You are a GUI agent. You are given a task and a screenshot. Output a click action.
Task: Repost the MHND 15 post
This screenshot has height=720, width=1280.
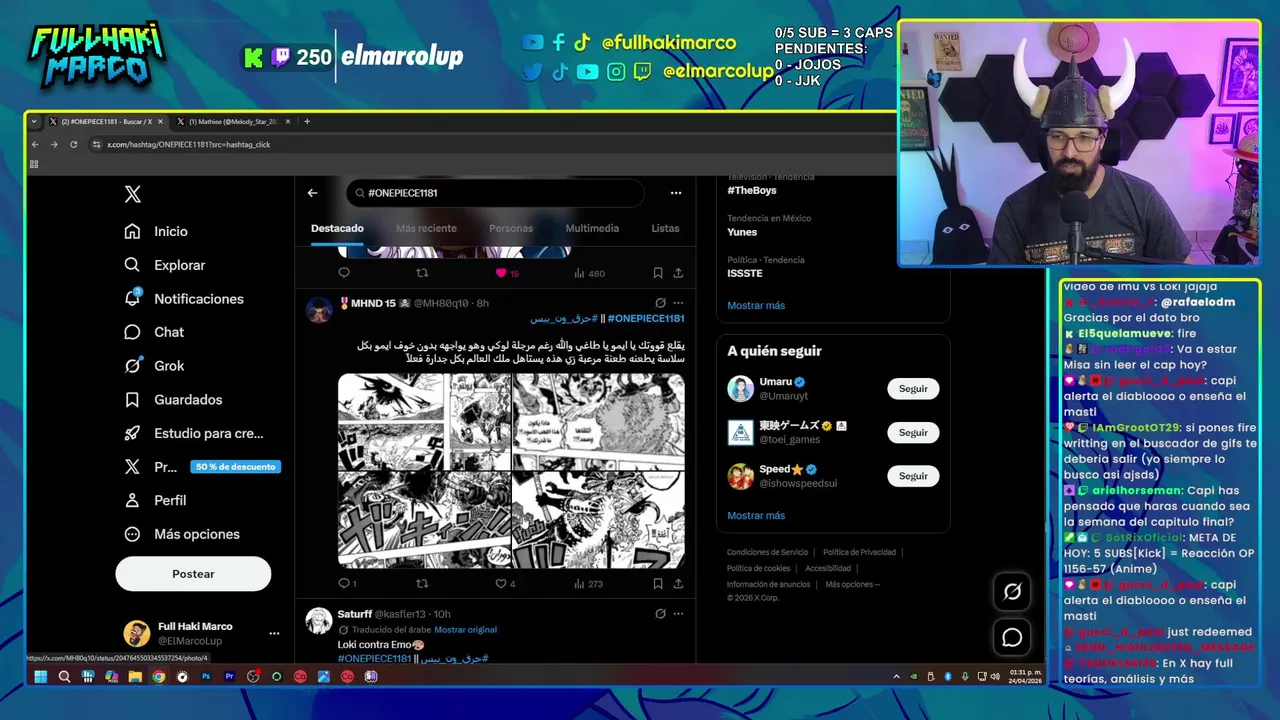(x=422, y=584)
